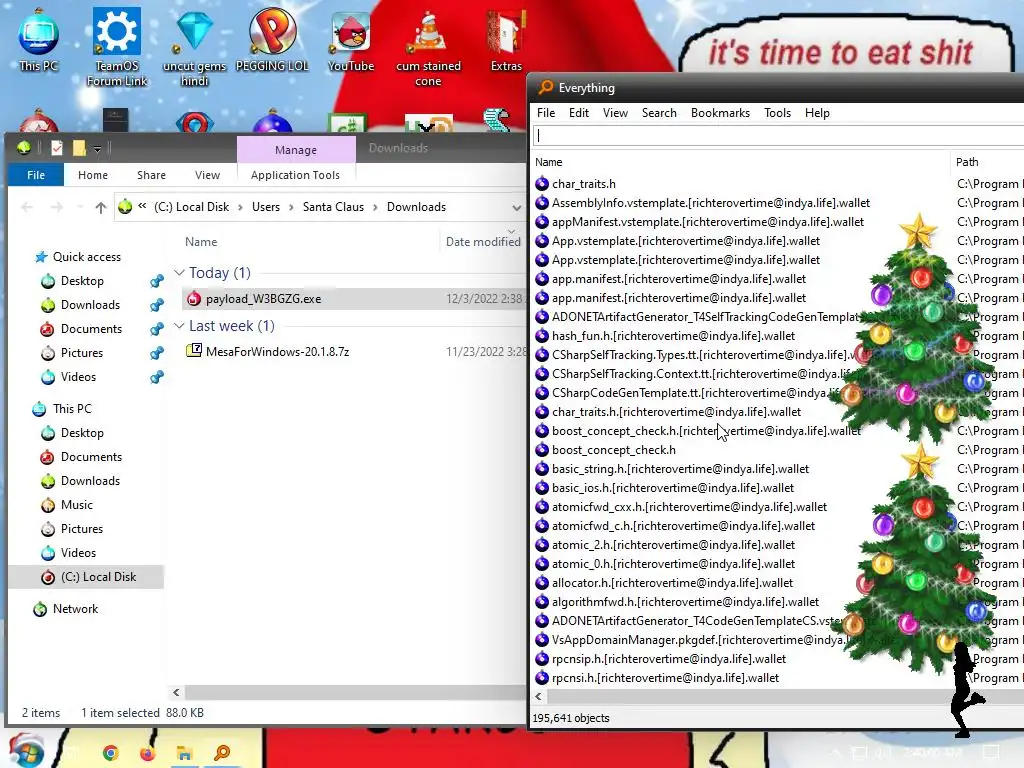The height and width of the screenshot is (768, 1024).
Task: Open Firefox from the taskbar
Action: click(x=148, y=753)
